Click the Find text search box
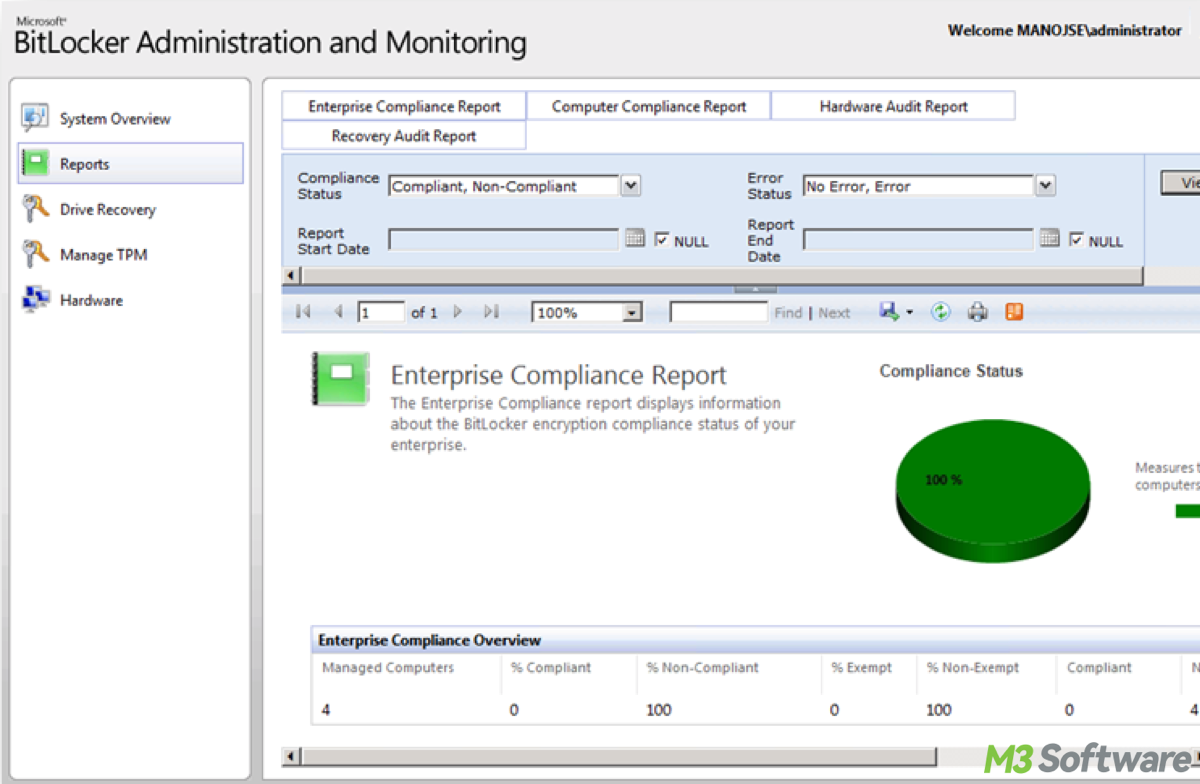This screenshot has width=1200, height=784. [x=718, y=313]
